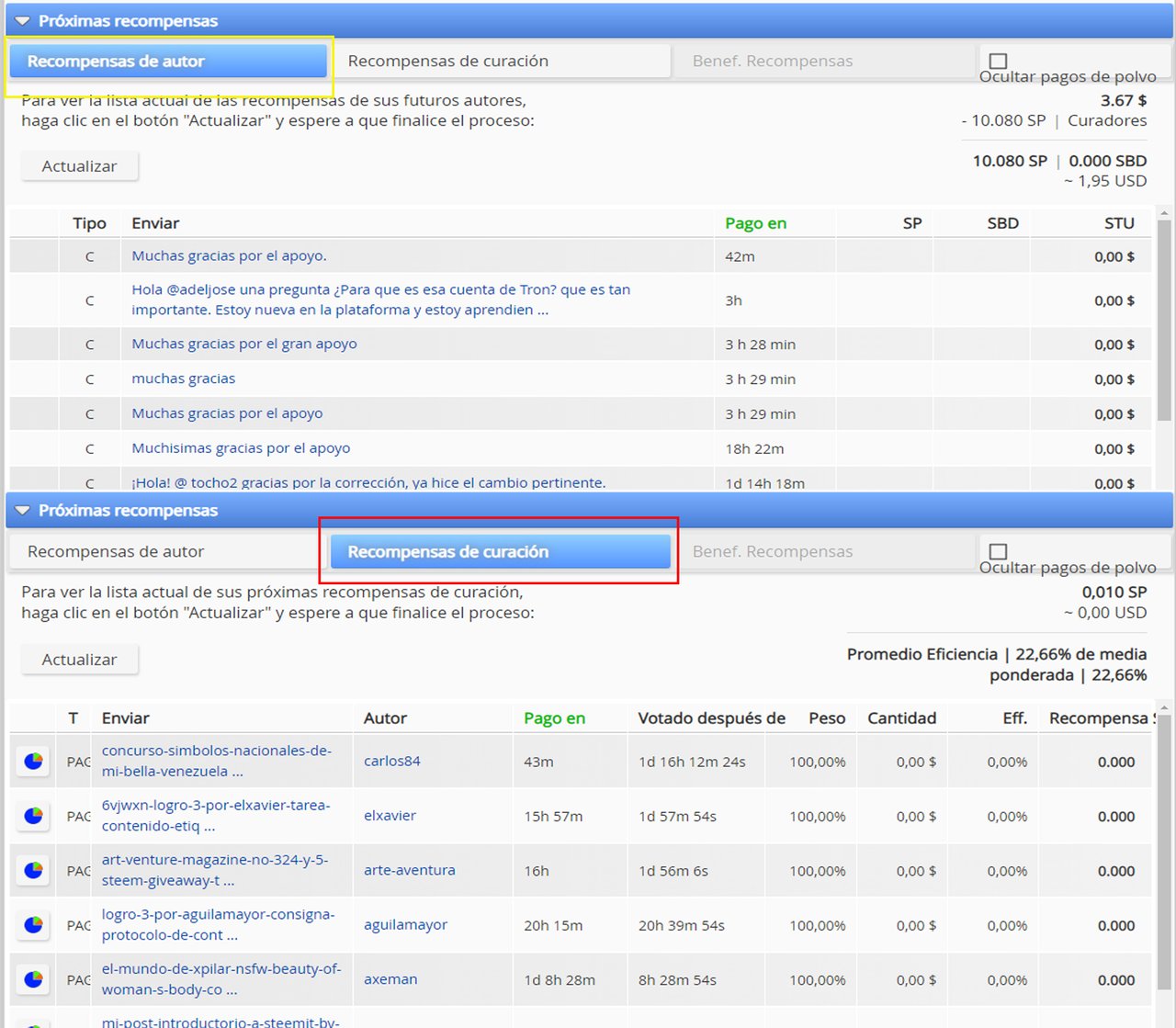Check Ocultar pagos de polvo in upper panel

[999, 61]
